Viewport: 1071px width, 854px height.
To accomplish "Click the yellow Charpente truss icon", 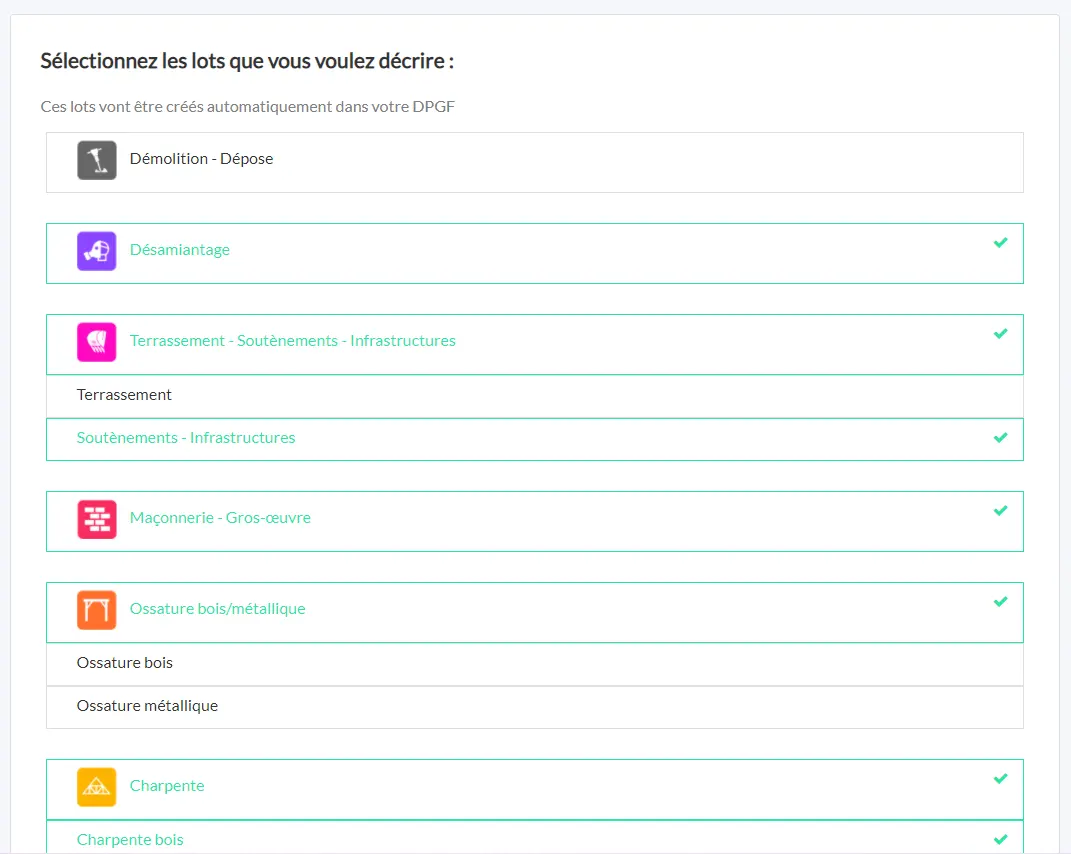I will (96, 787).
